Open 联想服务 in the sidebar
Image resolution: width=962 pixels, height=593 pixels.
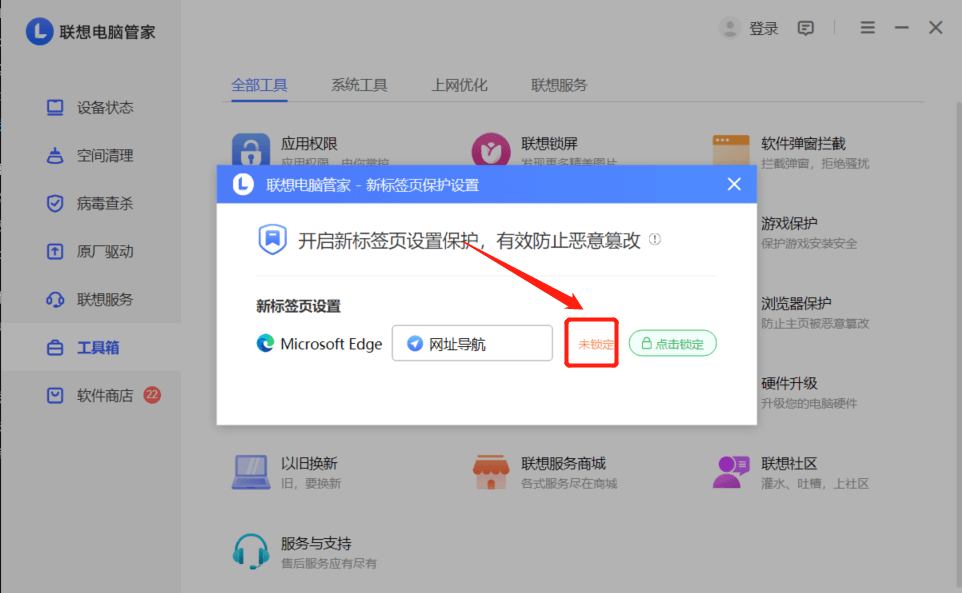(105, 299)
